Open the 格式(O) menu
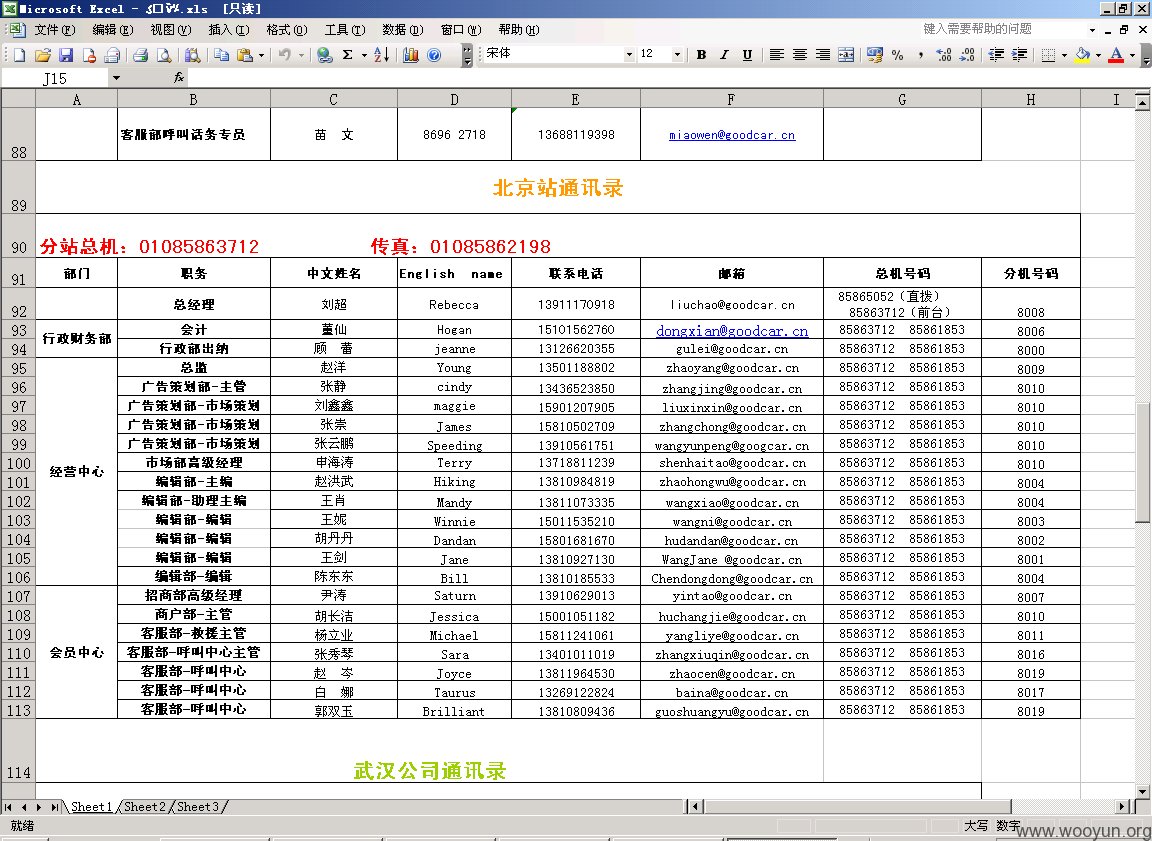This screenshot has height=841, width=1152. pos(287,30)
